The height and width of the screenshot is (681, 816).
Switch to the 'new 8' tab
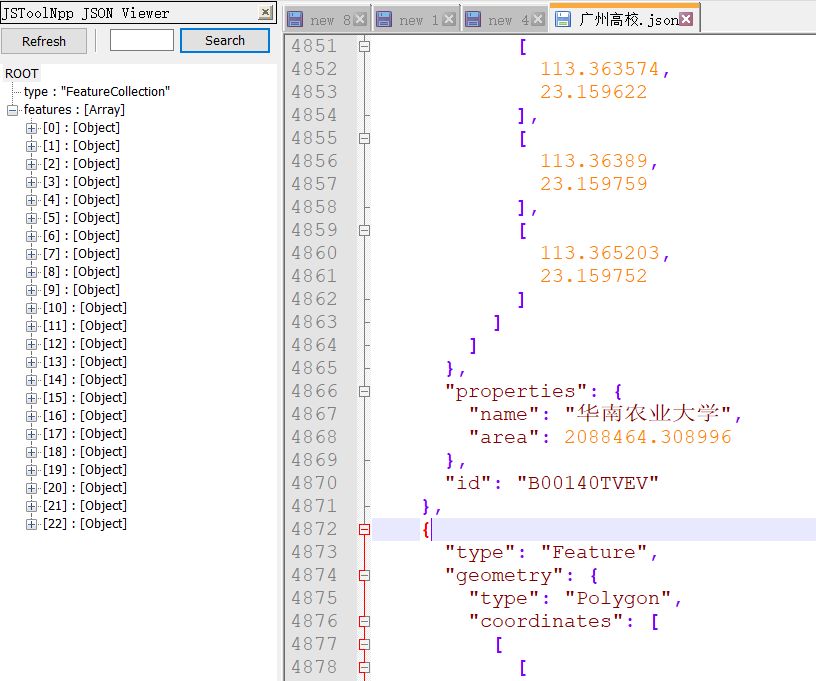329,20
